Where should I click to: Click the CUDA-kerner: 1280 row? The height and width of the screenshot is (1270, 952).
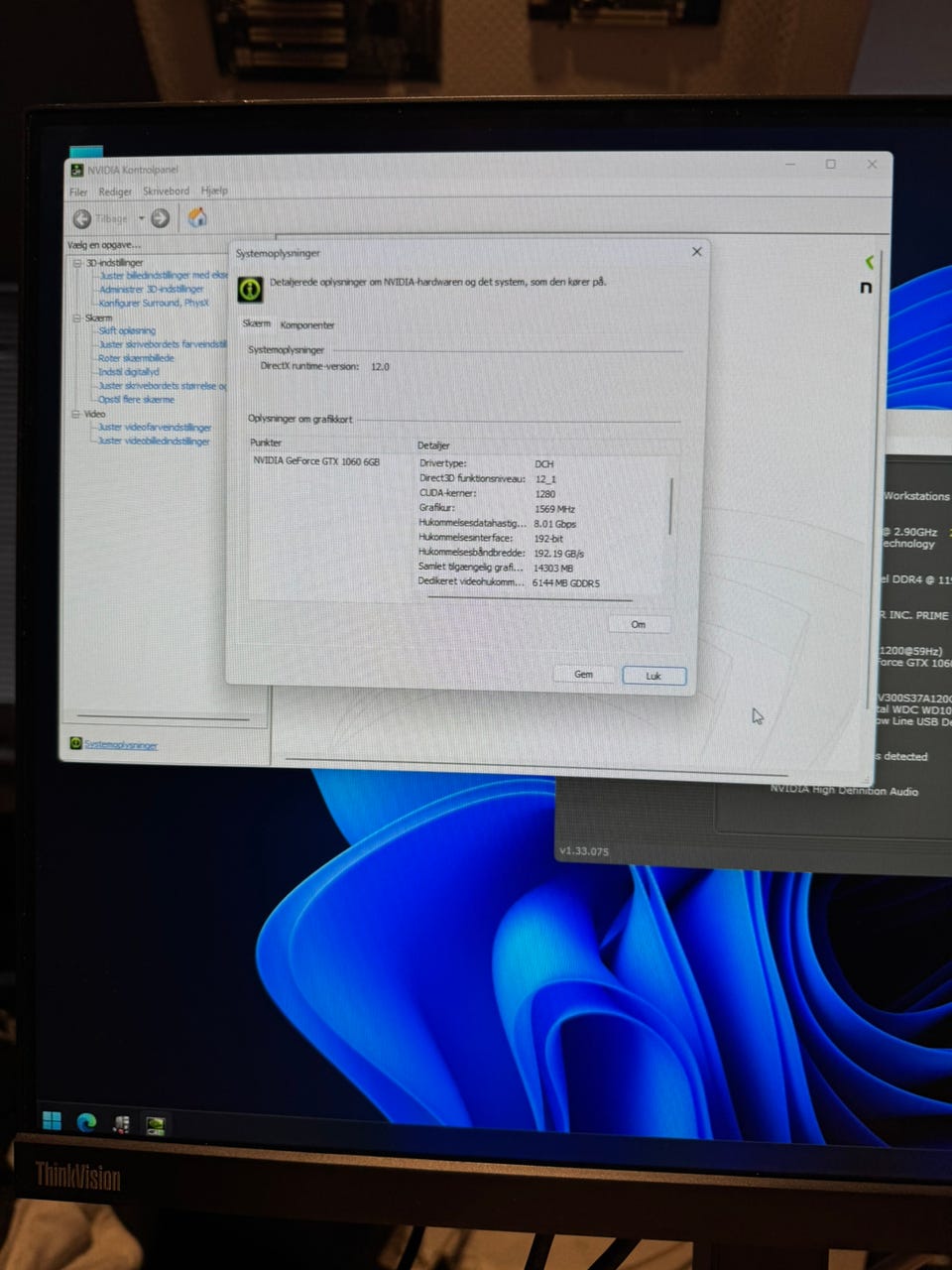(x=543, y=493)
